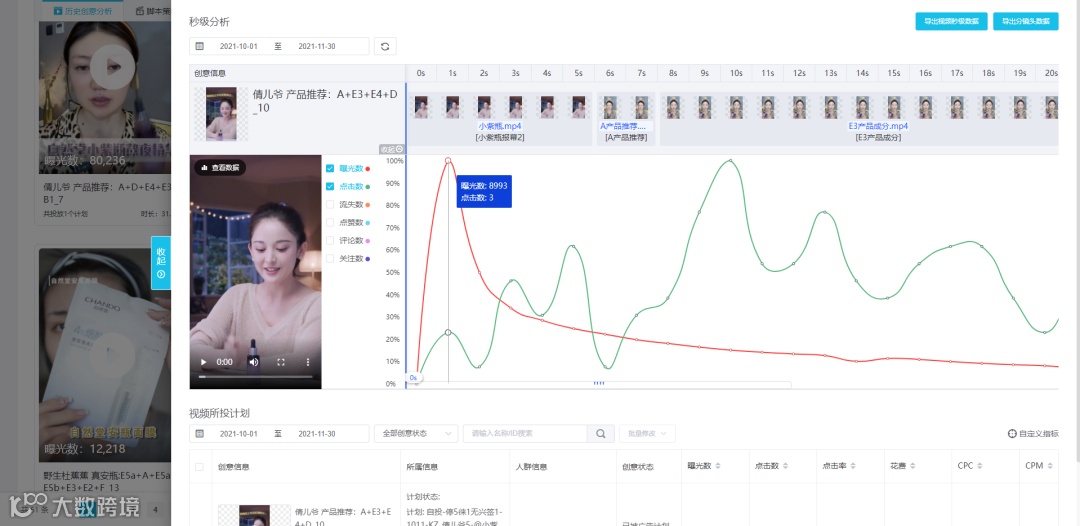
Task: Click 导出分镜头数据 button
Action: pyautogui.click(x=1026, y=21)
